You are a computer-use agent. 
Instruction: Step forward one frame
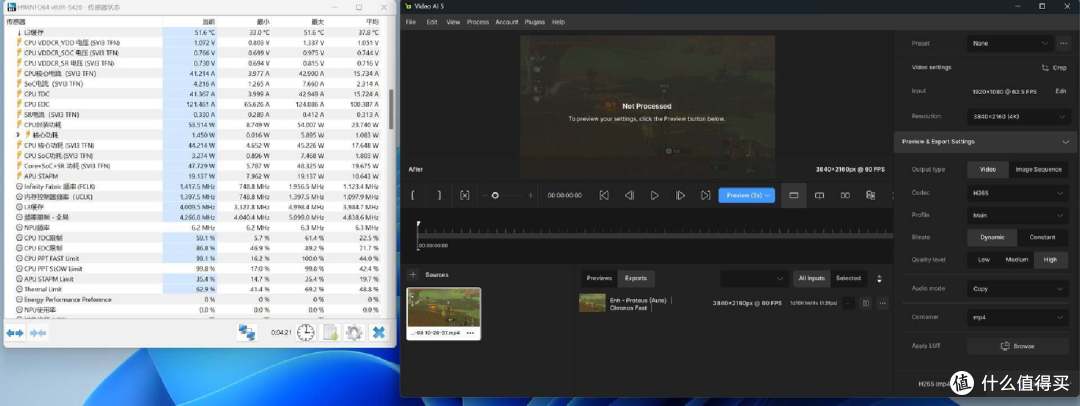tap(681, 196)
